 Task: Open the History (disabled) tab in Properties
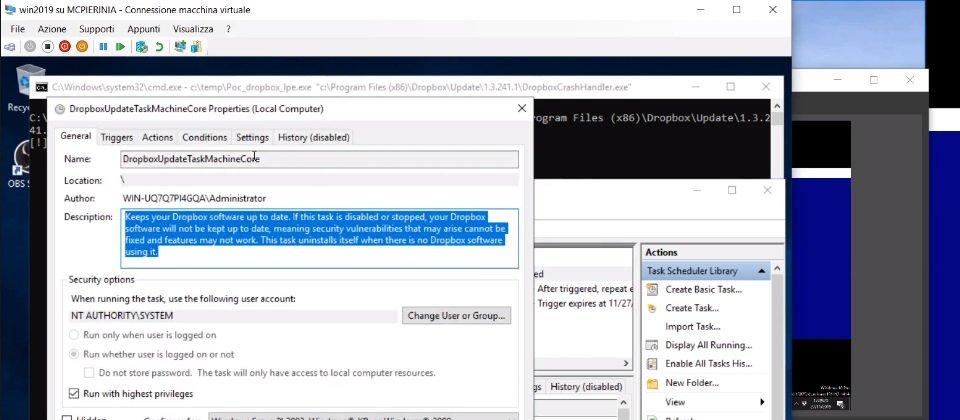314,138
